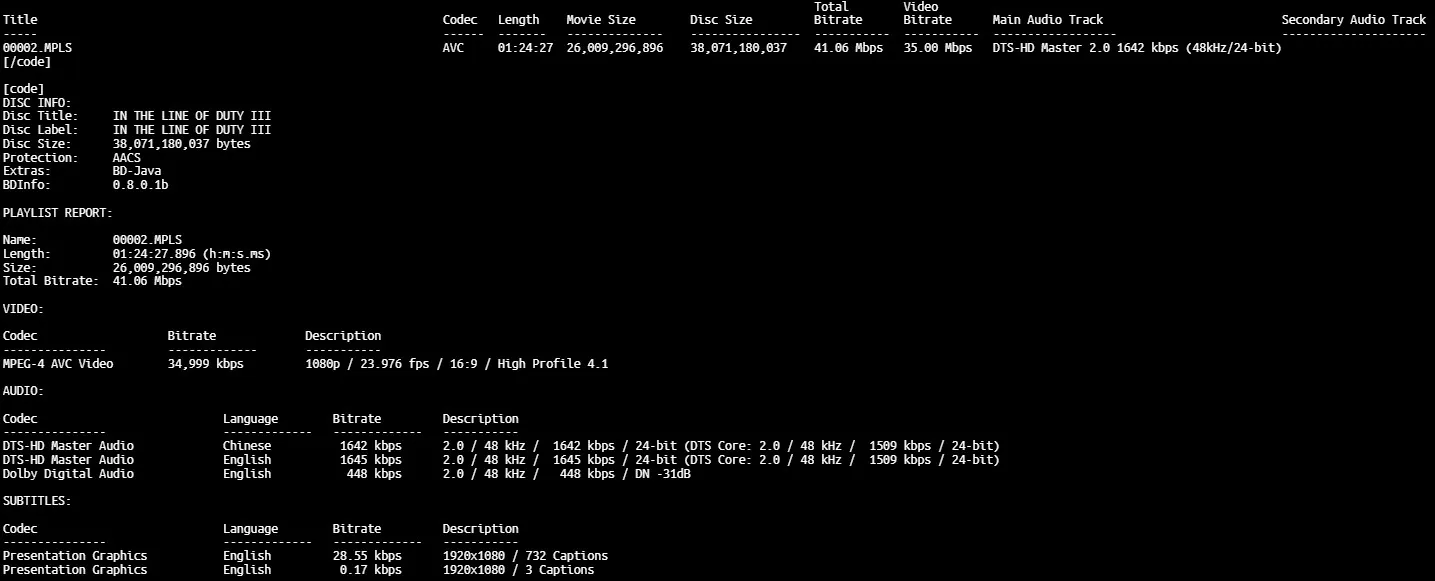Click the PLAYLIST REPORT: heading

[x=58, y=213]
